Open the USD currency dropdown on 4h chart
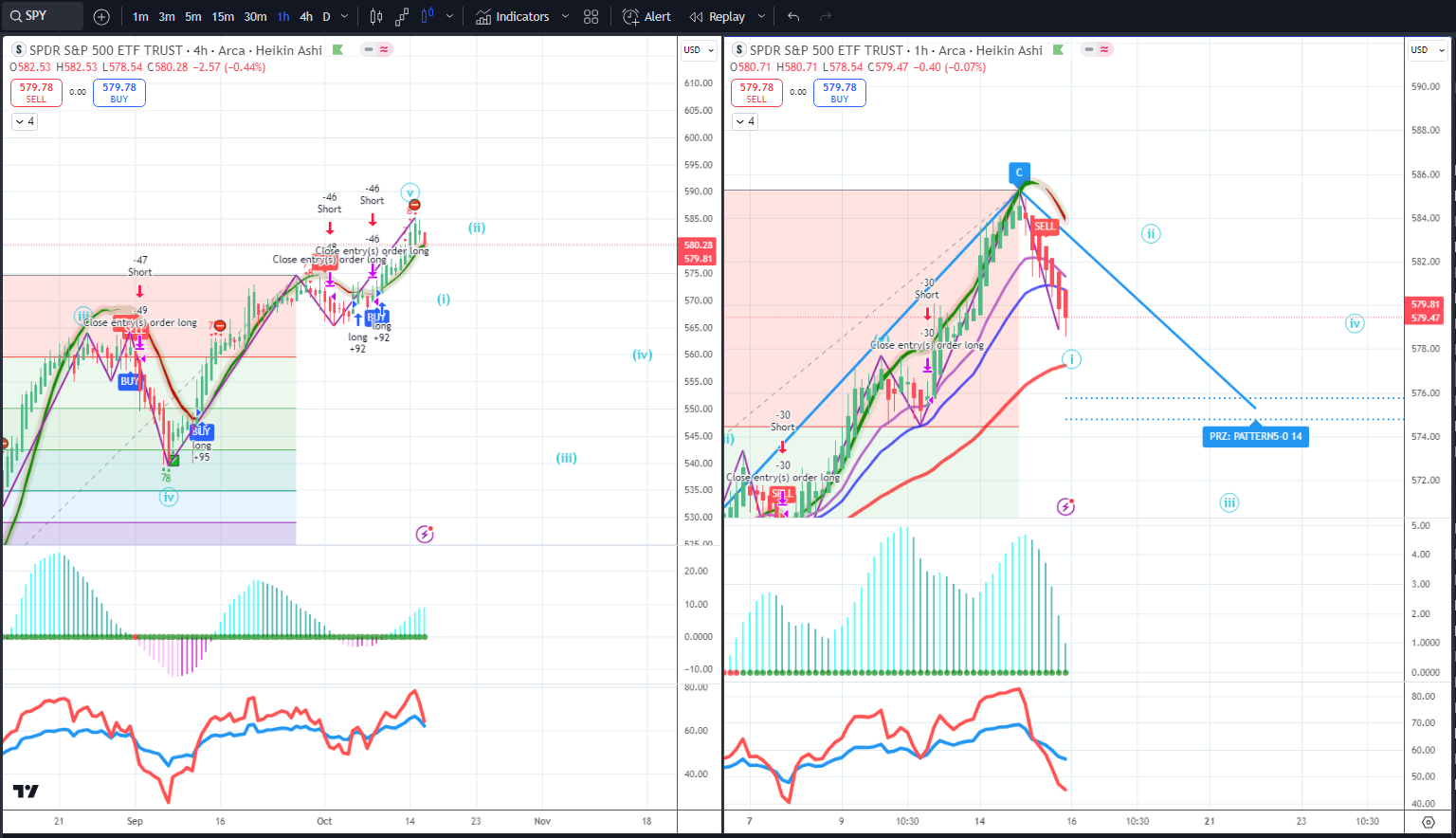 click(x=700, y=50)
